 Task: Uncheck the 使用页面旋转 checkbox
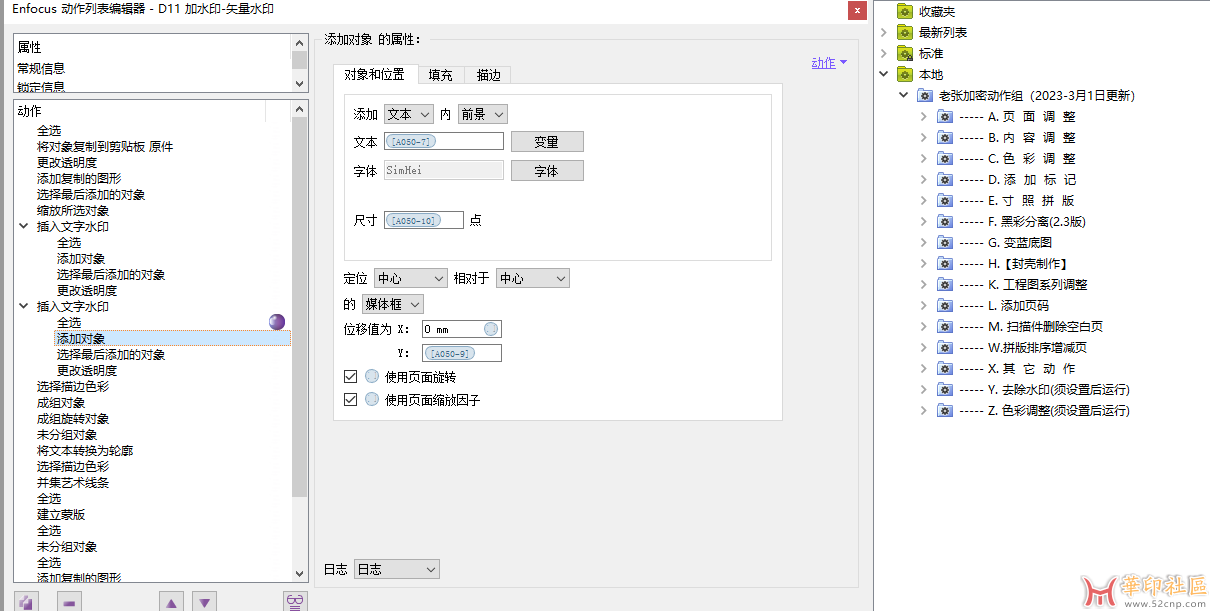click(x=350, y=377)
